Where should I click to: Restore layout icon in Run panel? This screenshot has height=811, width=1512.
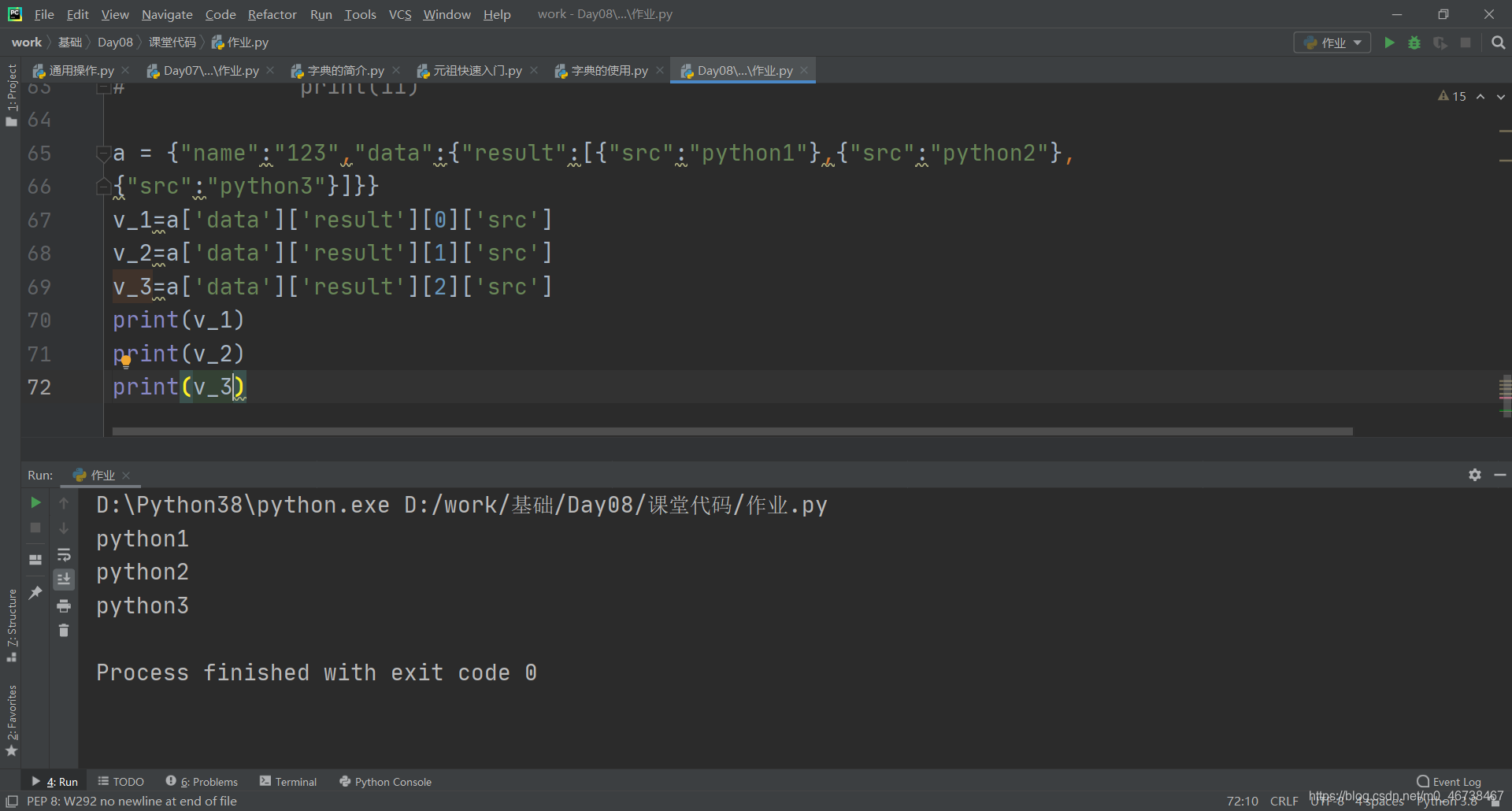pyautogui.click(x=35, y=560)
